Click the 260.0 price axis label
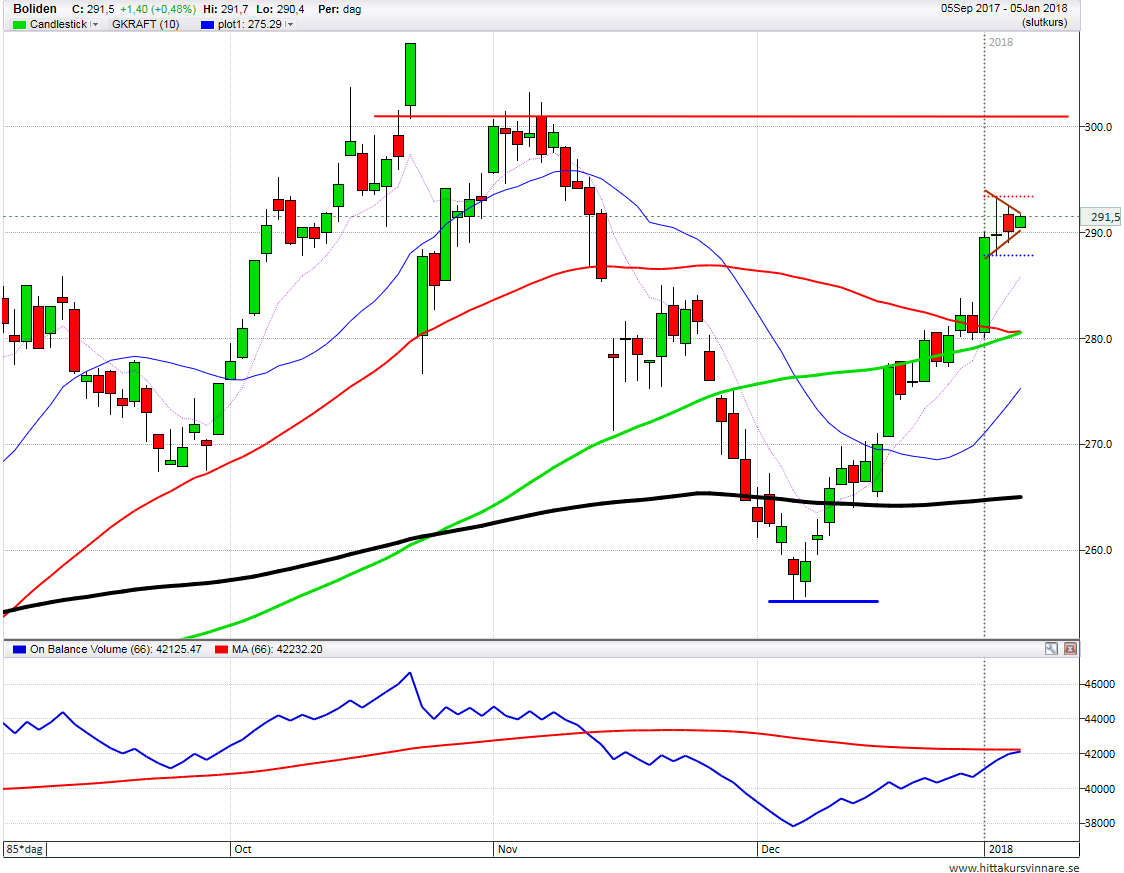The width and height of the screenshot is (1124, 873). (1098, 550)
